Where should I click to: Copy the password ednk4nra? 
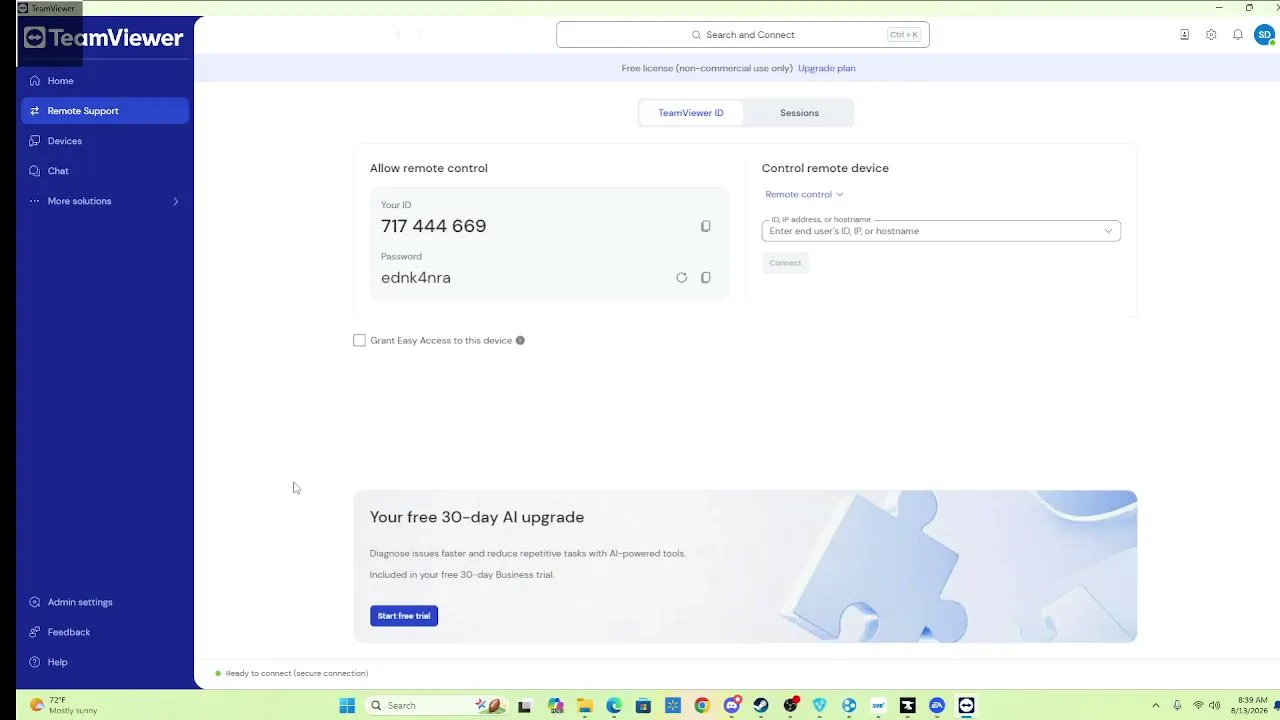click(705, 278)
